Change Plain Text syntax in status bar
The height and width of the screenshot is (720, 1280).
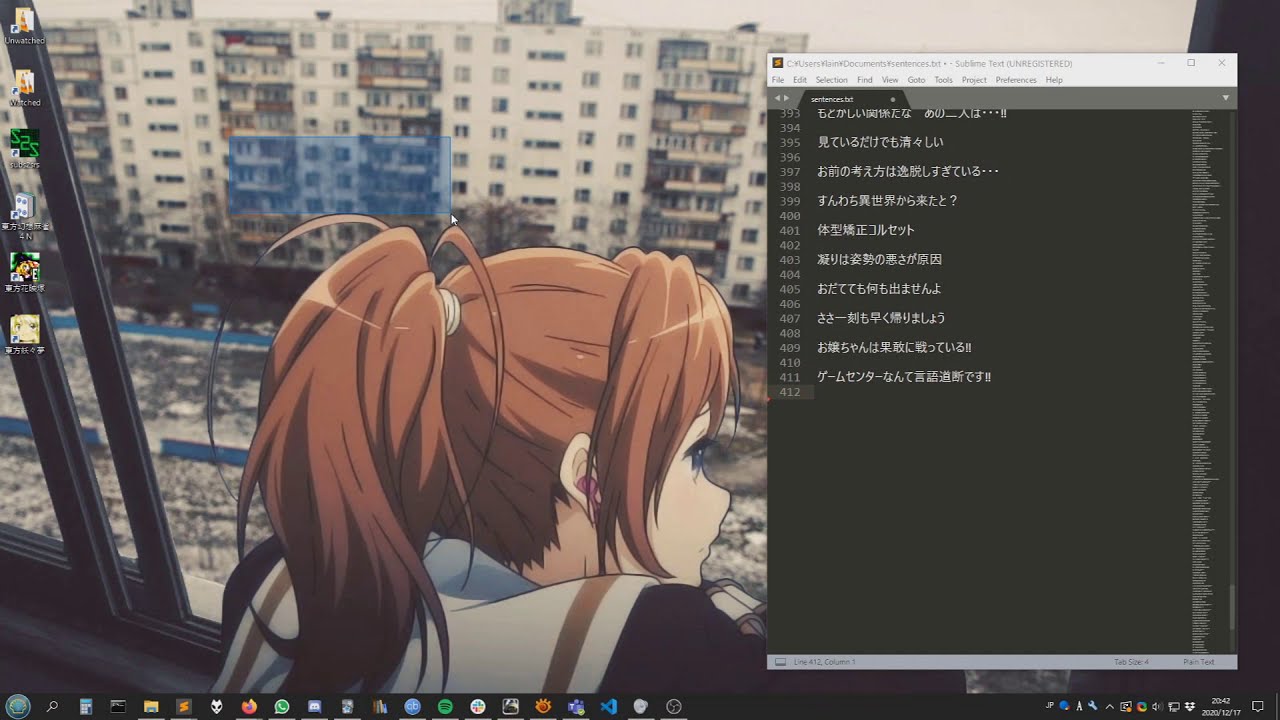pyautogui.click(x=1199, y=662)
